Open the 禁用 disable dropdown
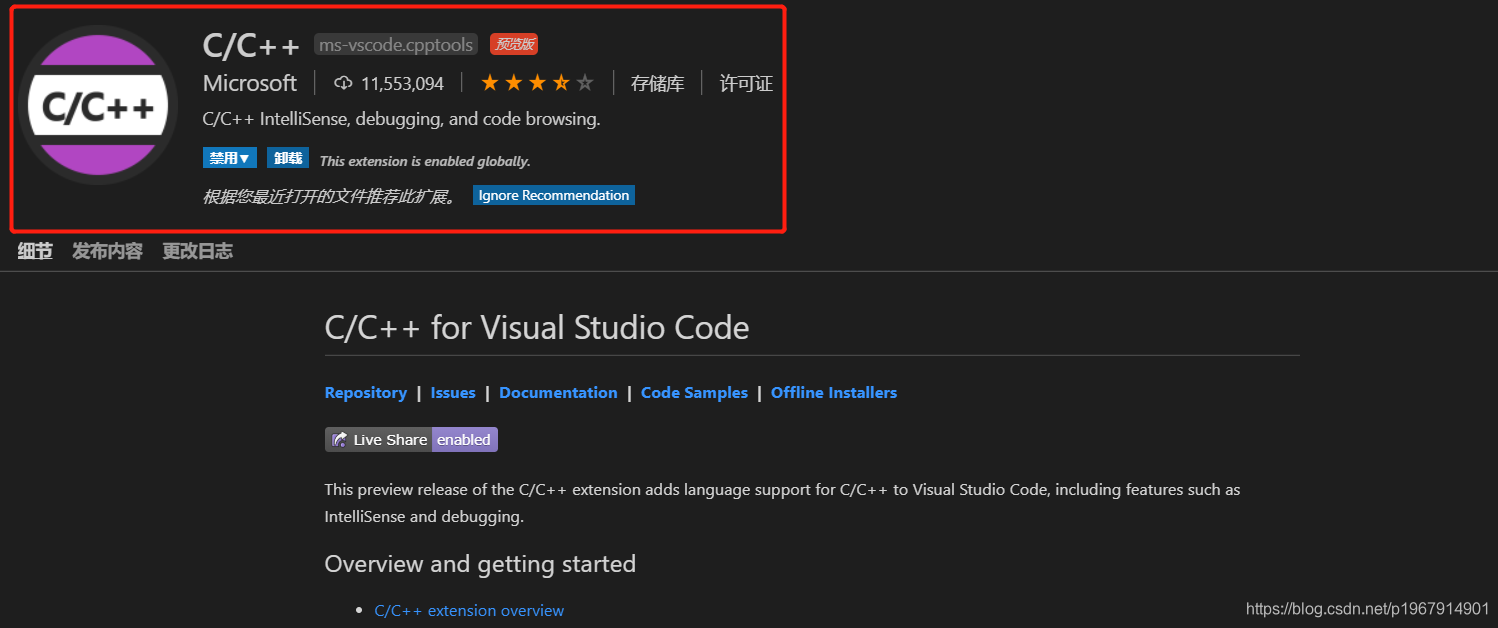The width and height of the screenshot is (1498, 628). (230, 158)
